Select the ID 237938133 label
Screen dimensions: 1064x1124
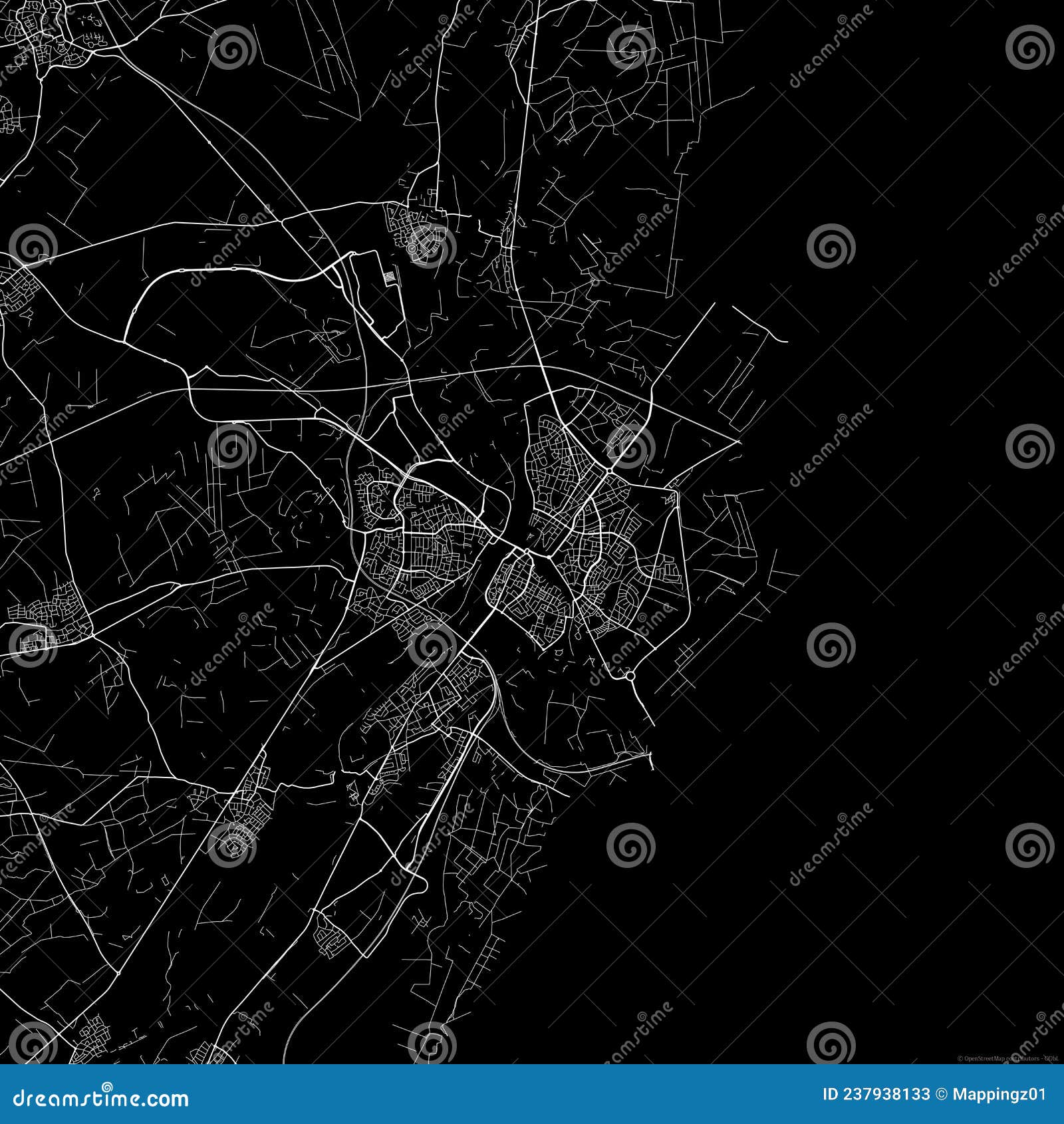point(876,1094)
